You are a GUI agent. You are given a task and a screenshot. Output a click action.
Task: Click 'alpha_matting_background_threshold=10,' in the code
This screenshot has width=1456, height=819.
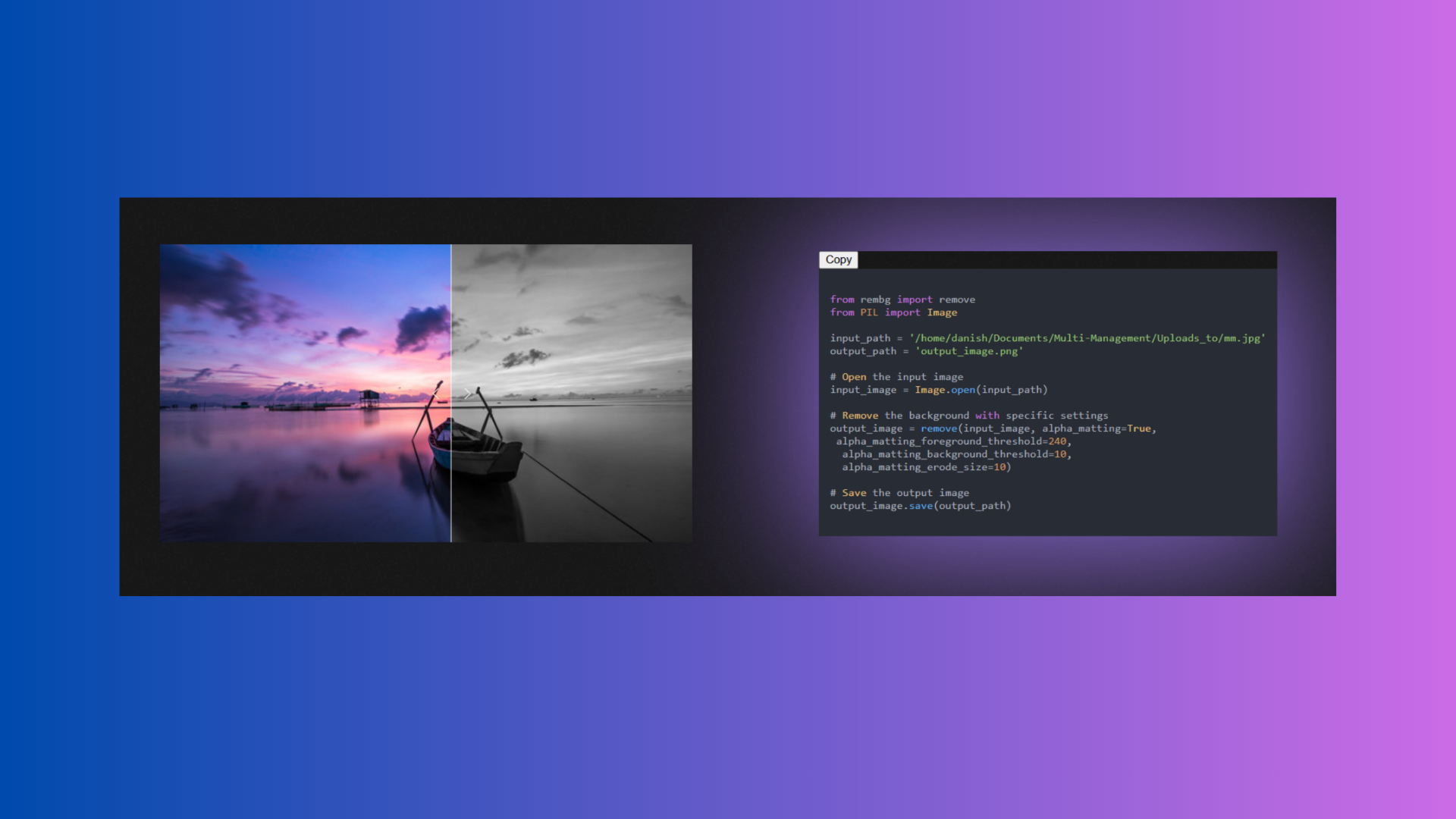[956, 454]
